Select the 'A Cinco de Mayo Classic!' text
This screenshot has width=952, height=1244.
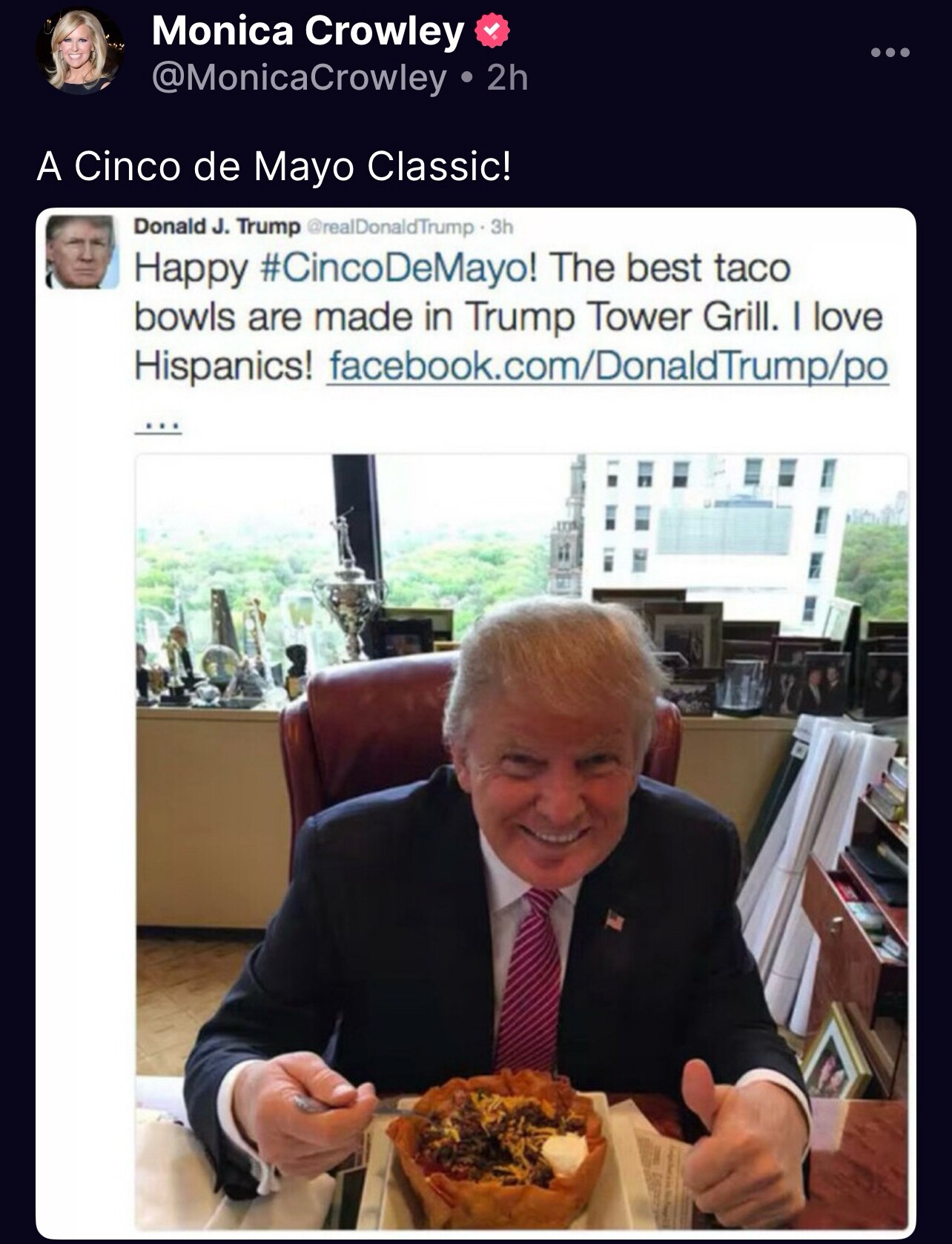tap(274, 166)
